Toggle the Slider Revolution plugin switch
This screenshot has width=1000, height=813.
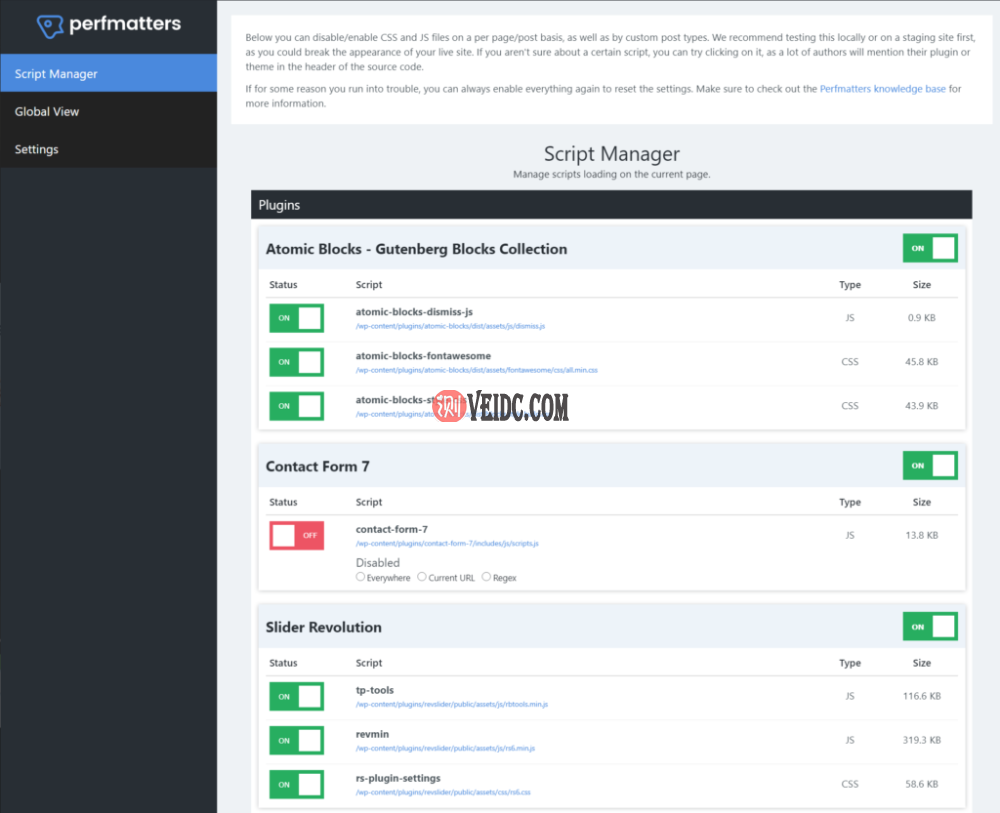pos(929,627)
